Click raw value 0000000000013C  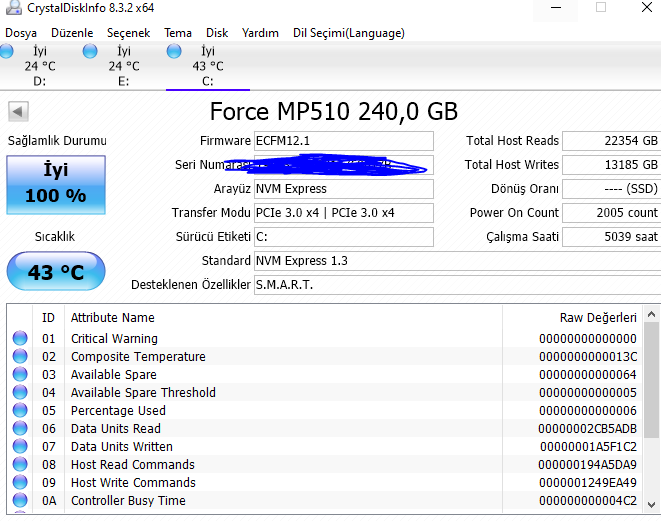click(588, 357)
